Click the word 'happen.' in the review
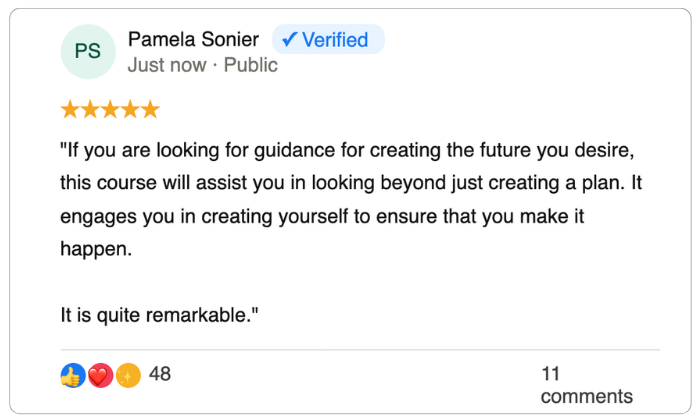The image size is (700, 420). 95,250
